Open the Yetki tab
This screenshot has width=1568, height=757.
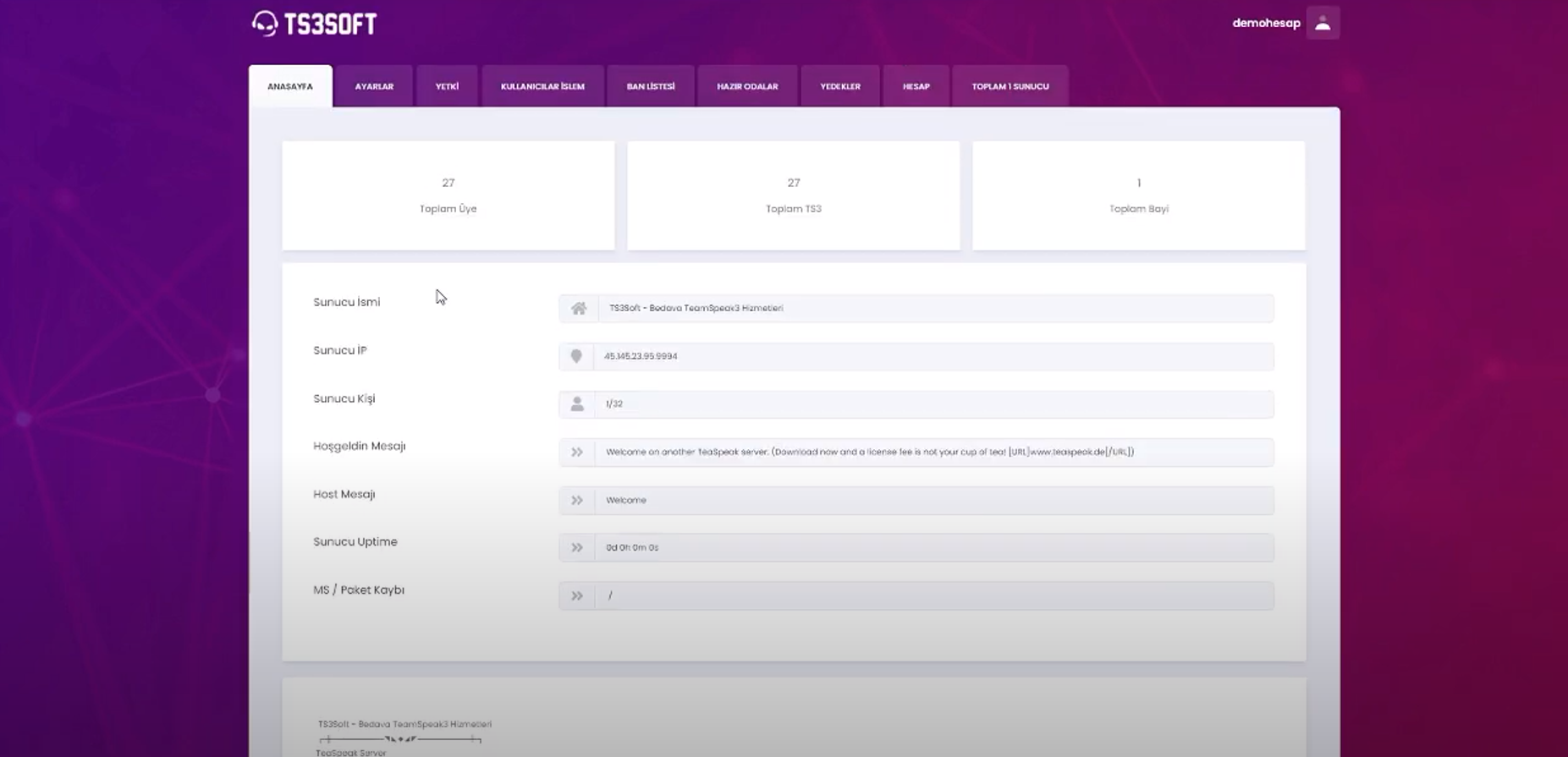point(447,86)
